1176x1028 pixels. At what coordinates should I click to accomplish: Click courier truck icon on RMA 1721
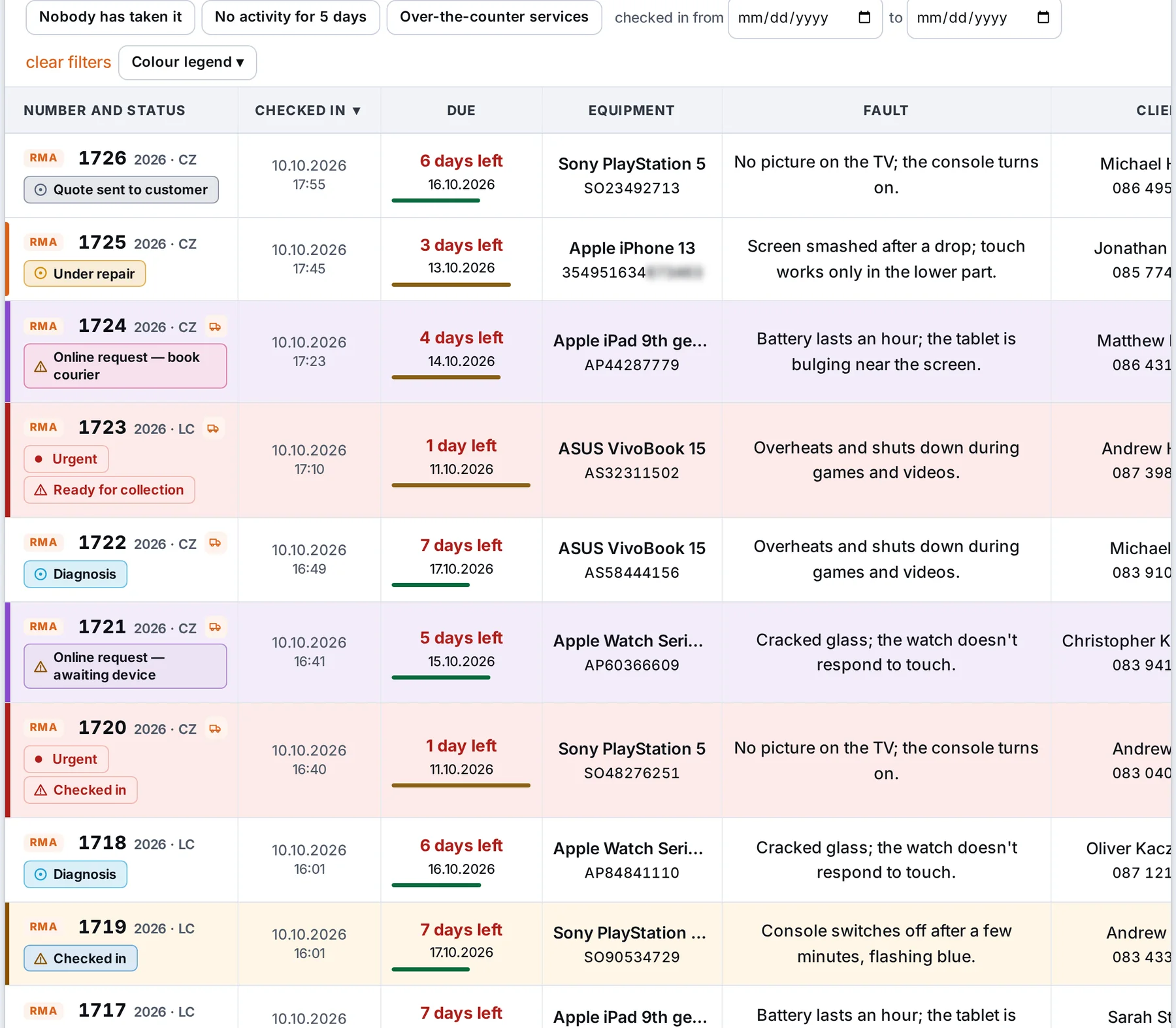click(215, 627)
